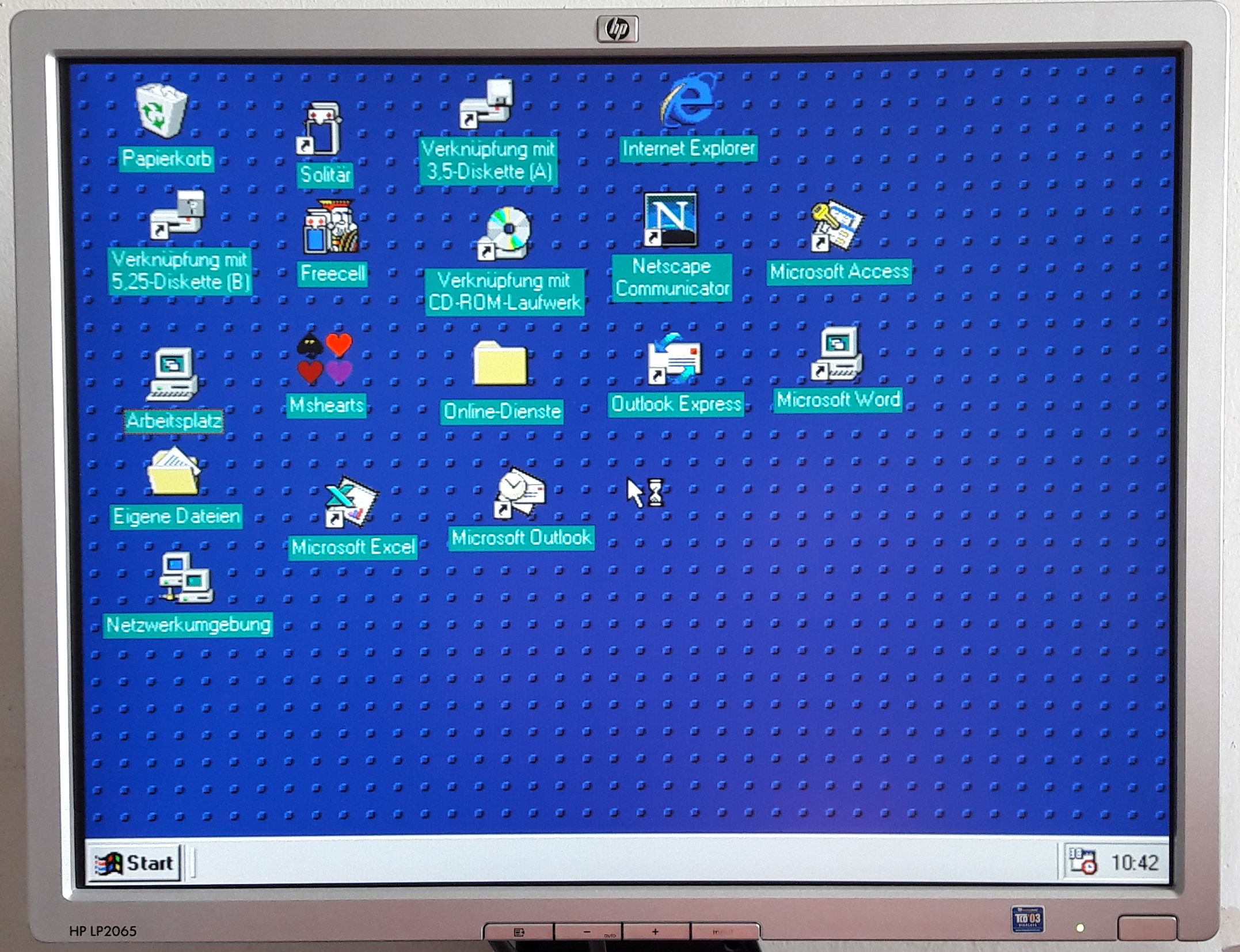This screenshot has width=1240, height=952.
Task: Click the Netscape Communicator icon
Action: pos(671,220)
